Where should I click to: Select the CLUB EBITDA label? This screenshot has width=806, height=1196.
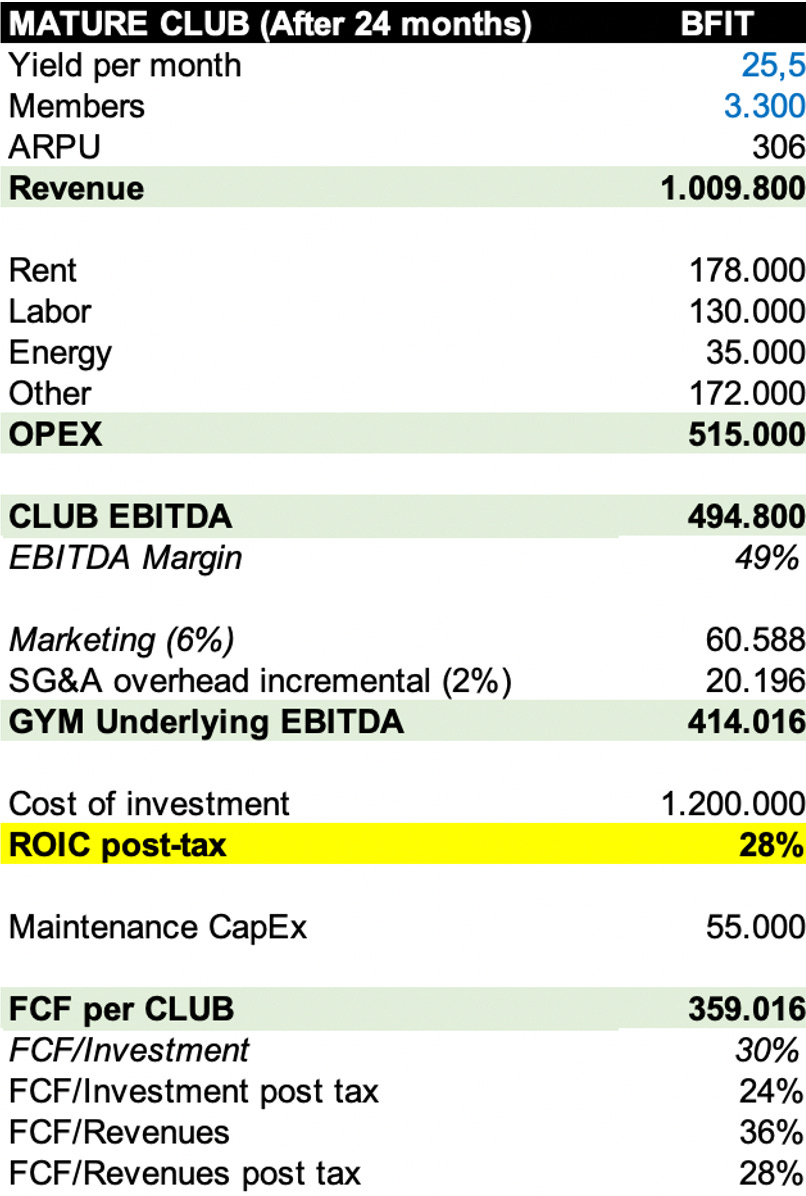pyautogui.click(x=120, y=517)
